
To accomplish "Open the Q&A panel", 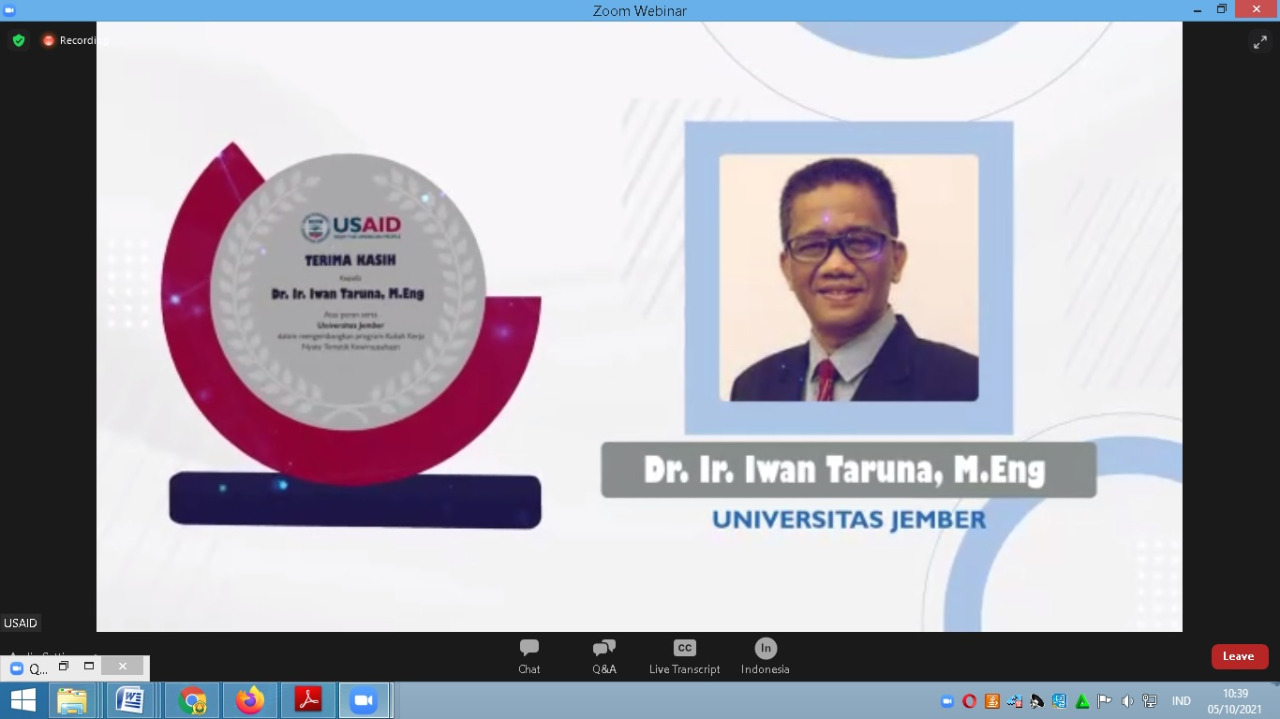I will tap(604, 657).
